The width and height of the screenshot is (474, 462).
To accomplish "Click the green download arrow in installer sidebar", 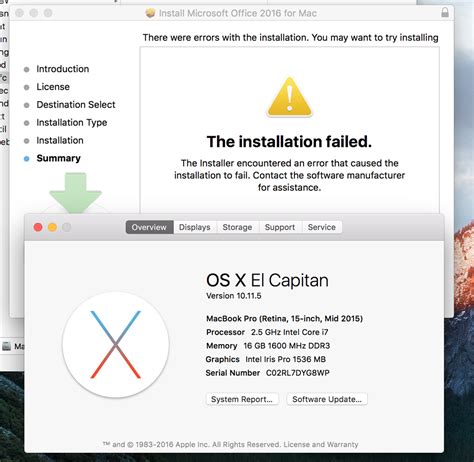I will pyautogui.click(x=75, y=193).
